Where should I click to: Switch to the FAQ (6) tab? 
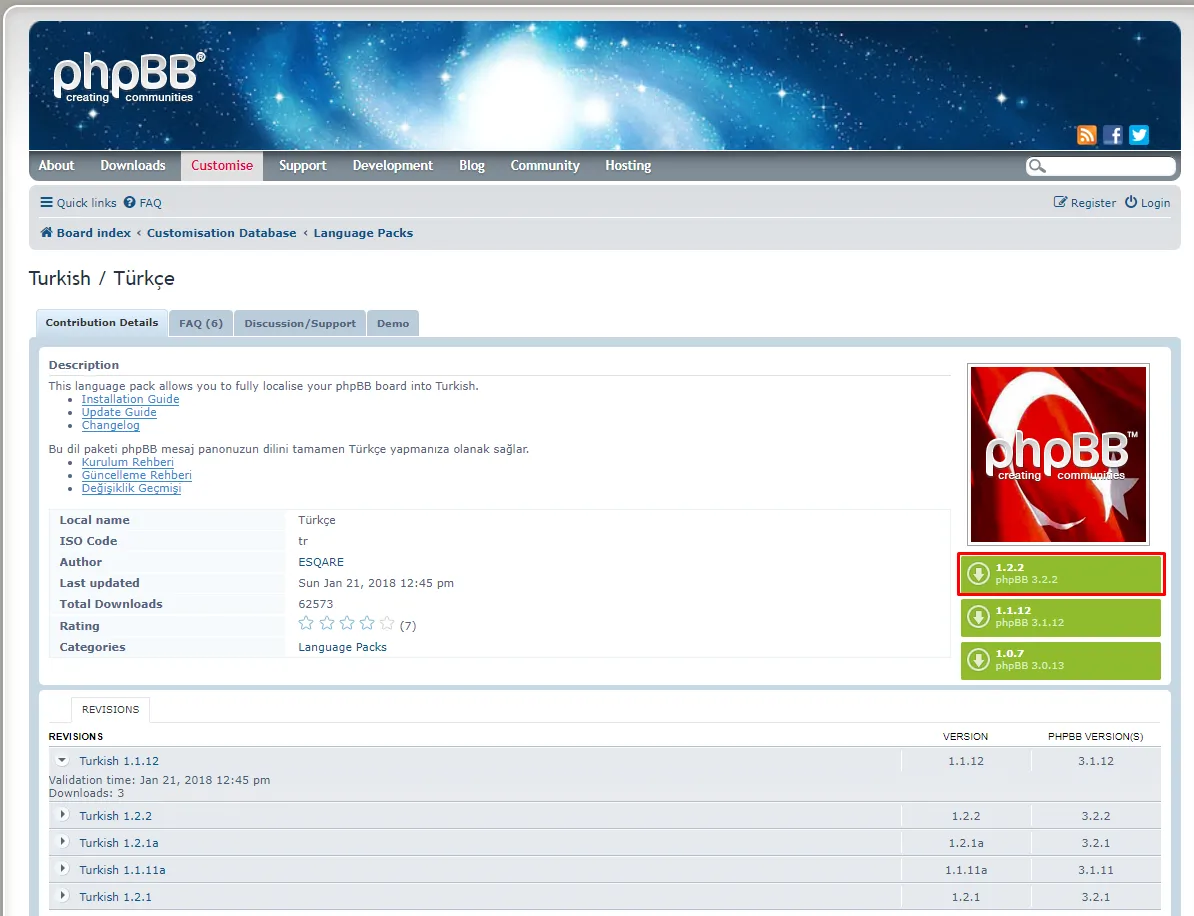coord(201,323)
